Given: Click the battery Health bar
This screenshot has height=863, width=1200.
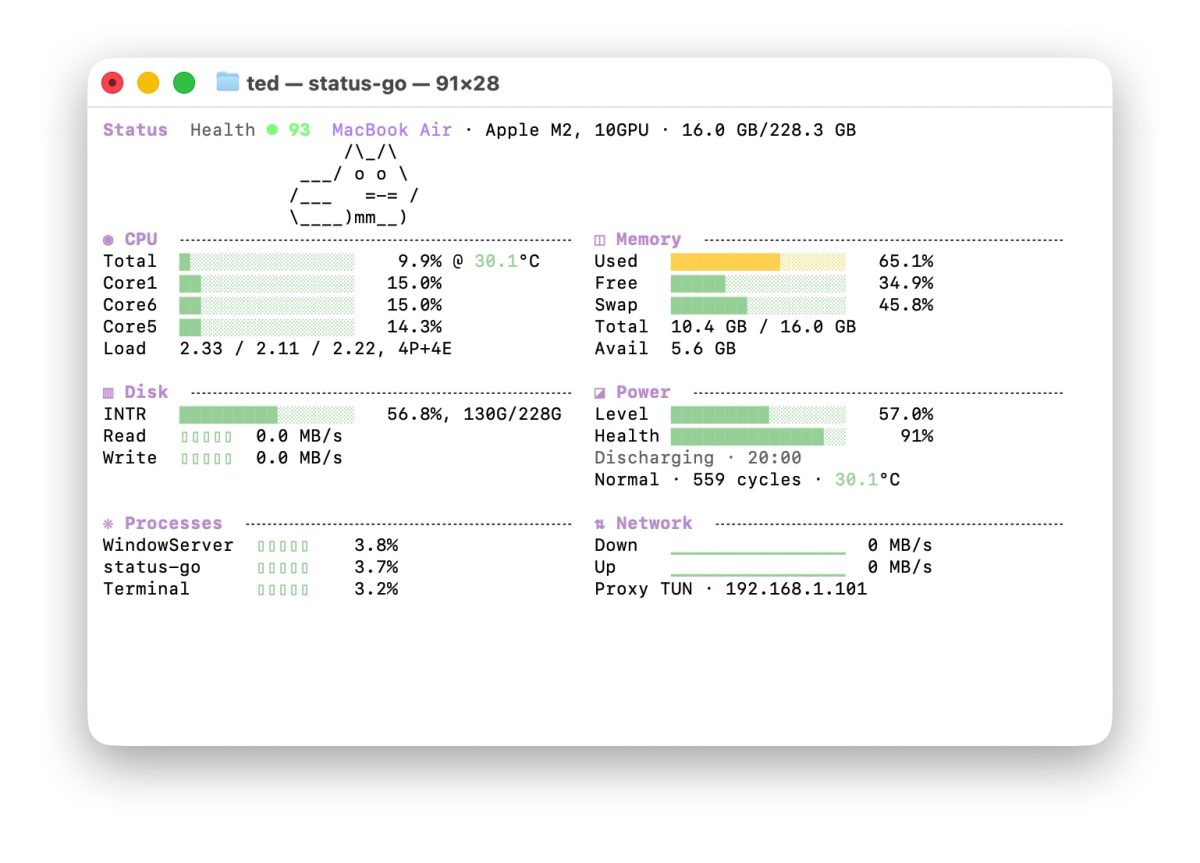Looking at the screenshot, I should point(759,436).
